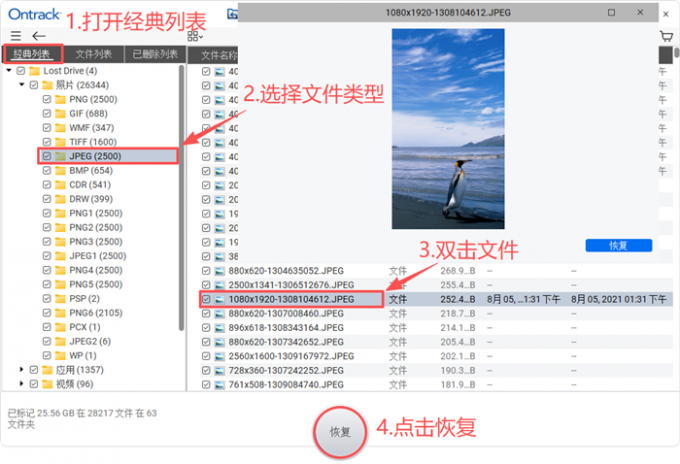Viewport: 680px width, 464px height.
Task: Click image icon of 2500x1341-1306512676.JPEG
Action: click(x=220, y=285)
